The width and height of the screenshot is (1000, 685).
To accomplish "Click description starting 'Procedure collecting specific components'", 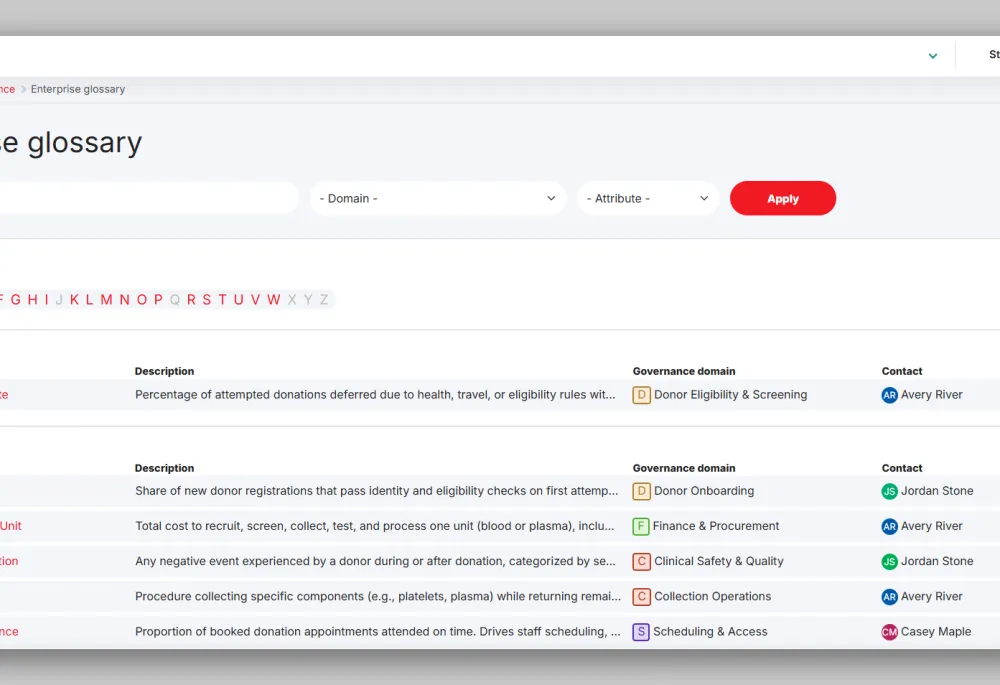I will [x=378, y=596].
